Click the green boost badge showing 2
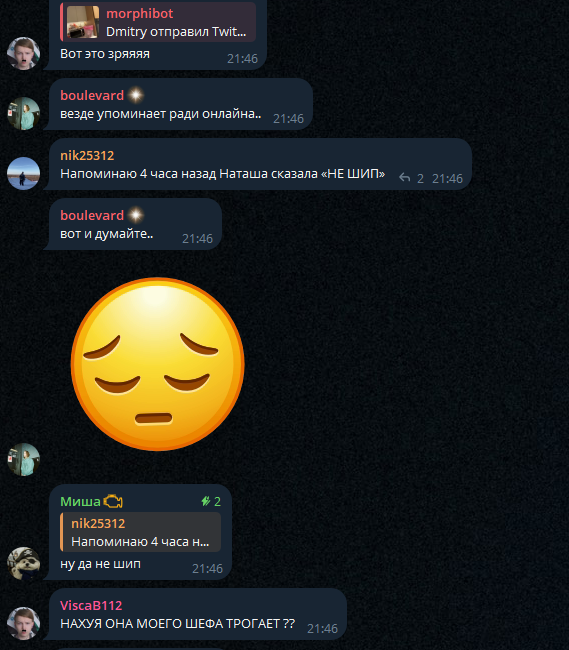 click(x=211, y=502)
